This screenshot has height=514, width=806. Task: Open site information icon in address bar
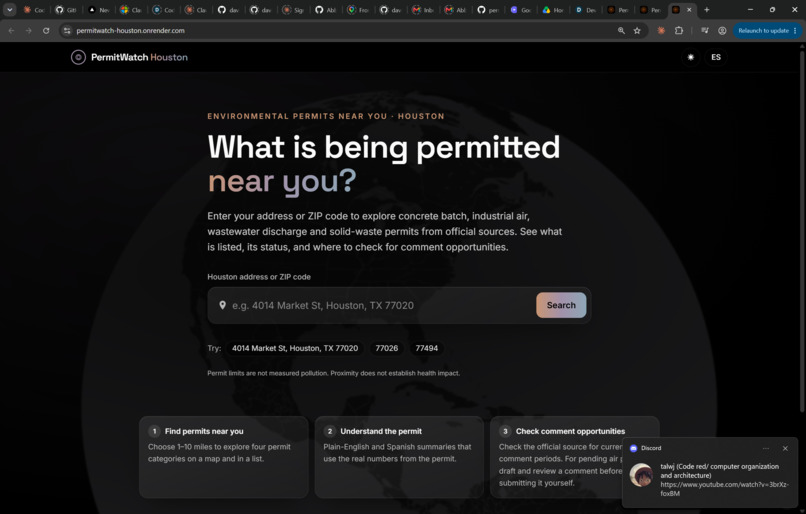click(67, 31)
